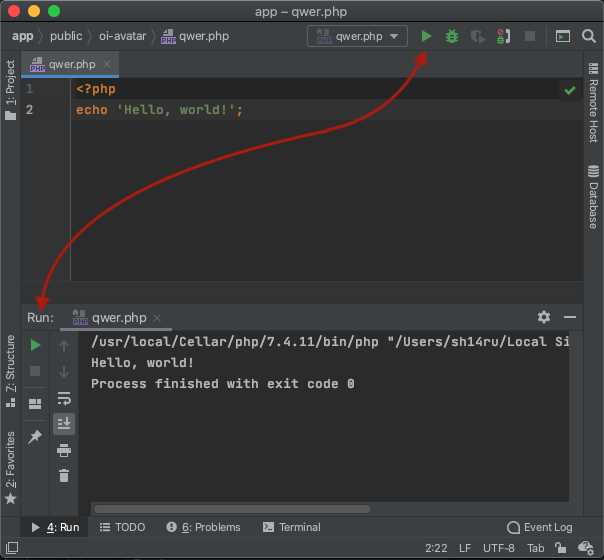Click the app breadcrumb

(x=22, y=36)
